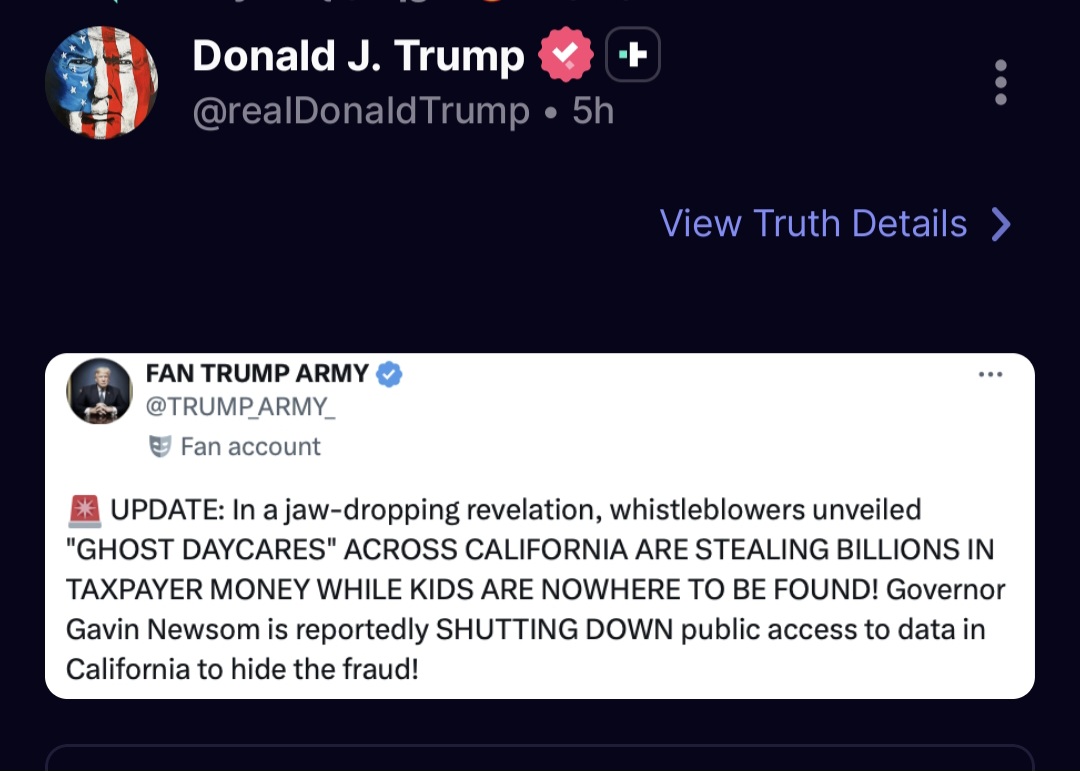This screenshot has width=1080, height=771.
Task: Click the blue verified checkmark next to FAN TRUMP ARMY
Action: point(389,374)
